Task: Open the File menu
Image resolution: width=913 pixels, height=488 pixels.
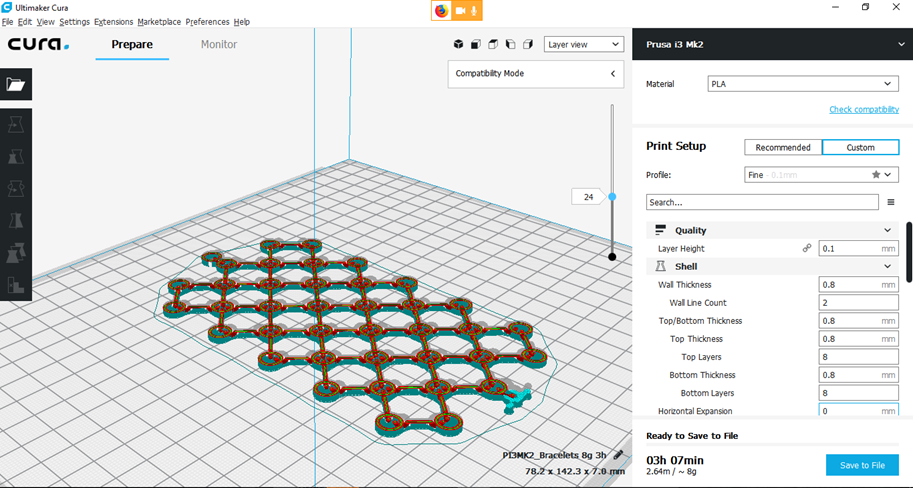Action: click(x=7, y=22)
